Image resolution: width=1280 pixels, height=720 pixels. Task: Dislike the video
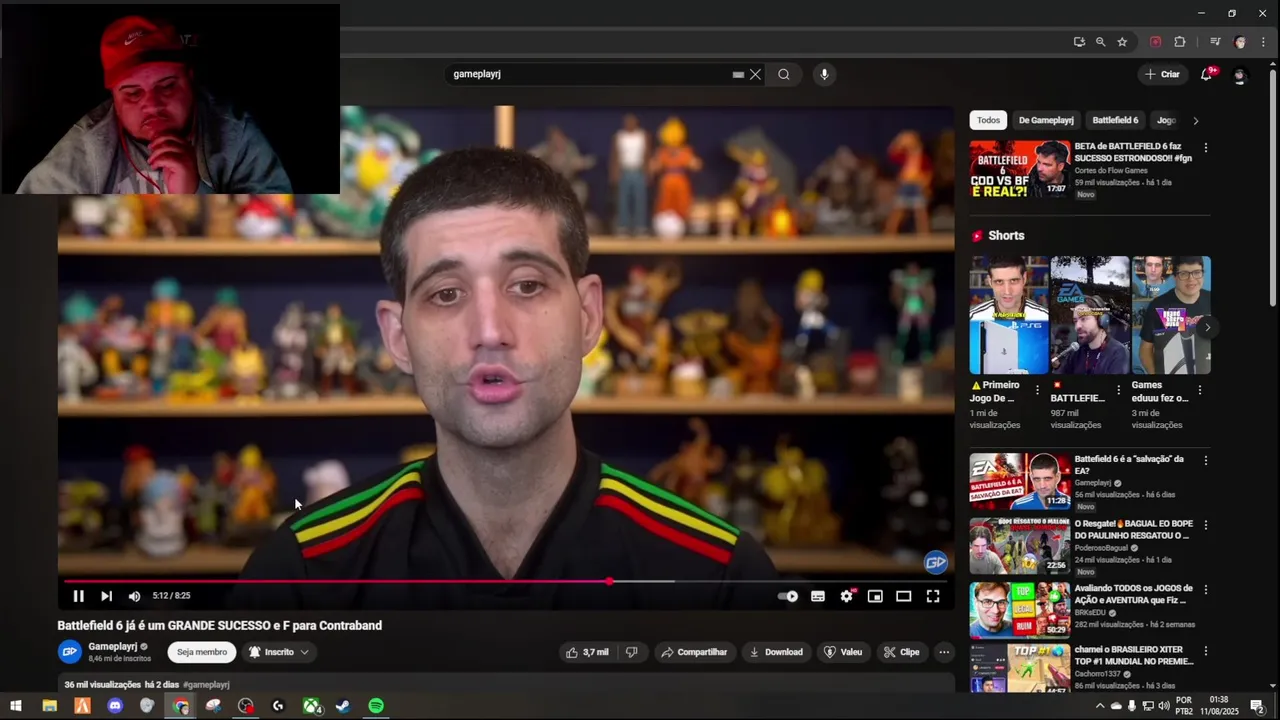(x=631, y=652)
